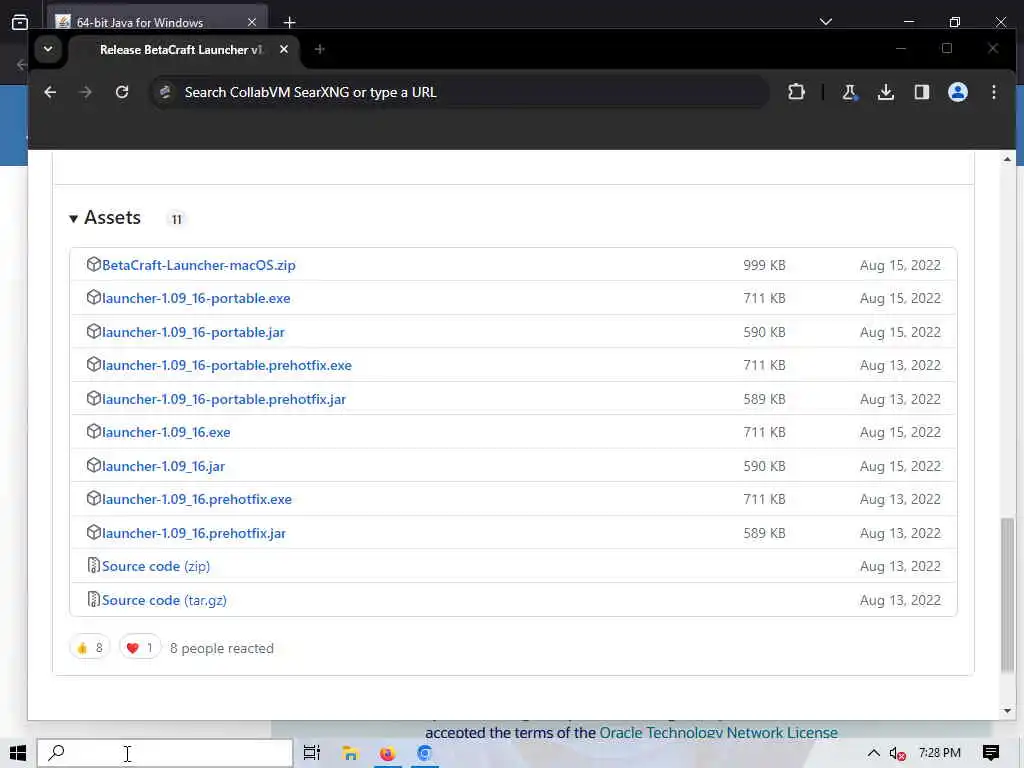Click the thumbs up reaction with 8
Viewport: 1024px width, 768px height.
90,648
